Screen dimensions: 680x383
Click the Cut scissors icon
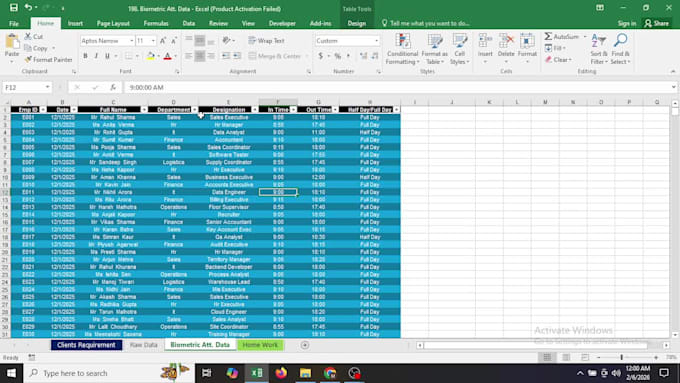pyautogui.click(x=28, y=37)
